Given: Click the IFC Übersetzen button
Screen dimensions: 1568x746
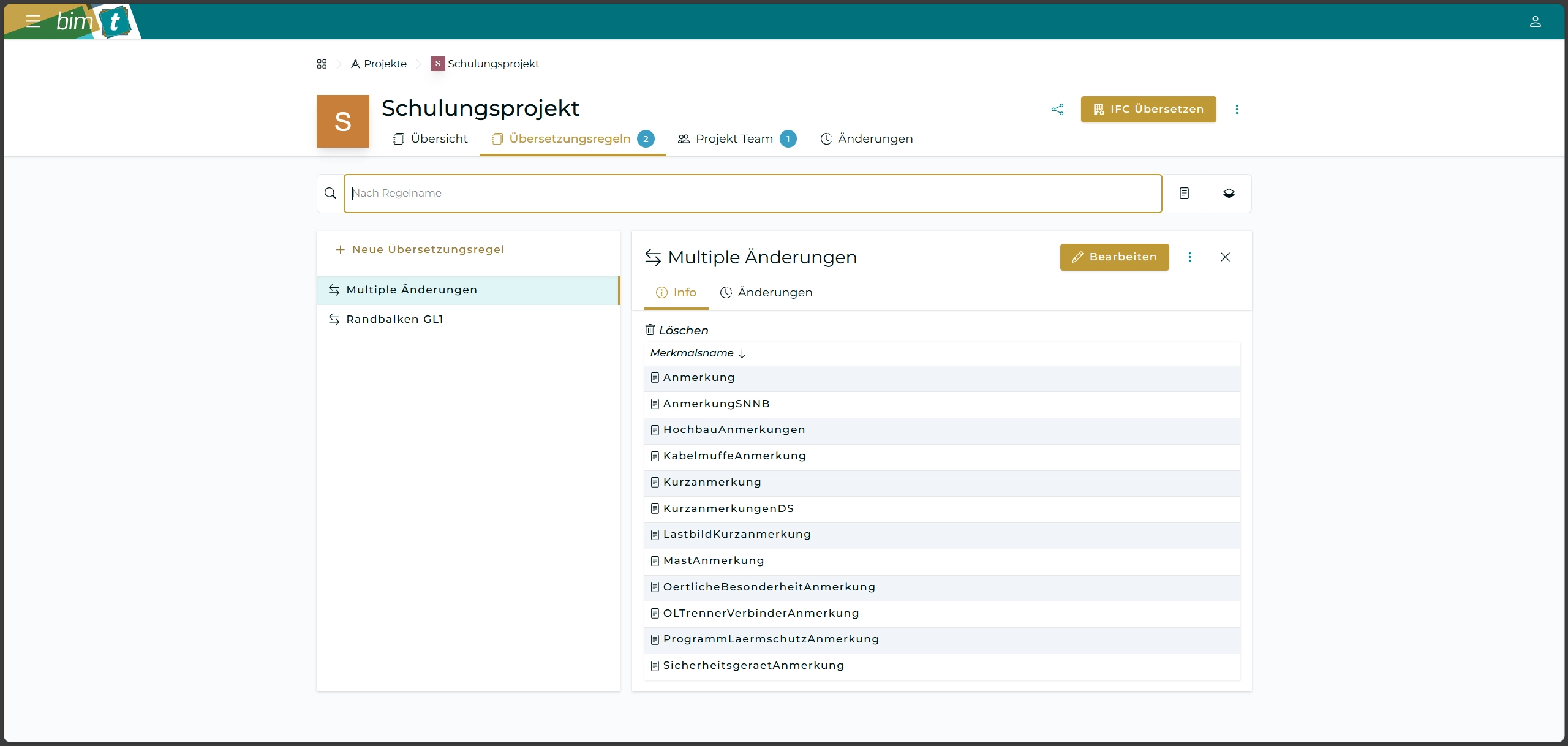Looking at the screenshot, I should pyautogui.click(x=1148, y=109).
